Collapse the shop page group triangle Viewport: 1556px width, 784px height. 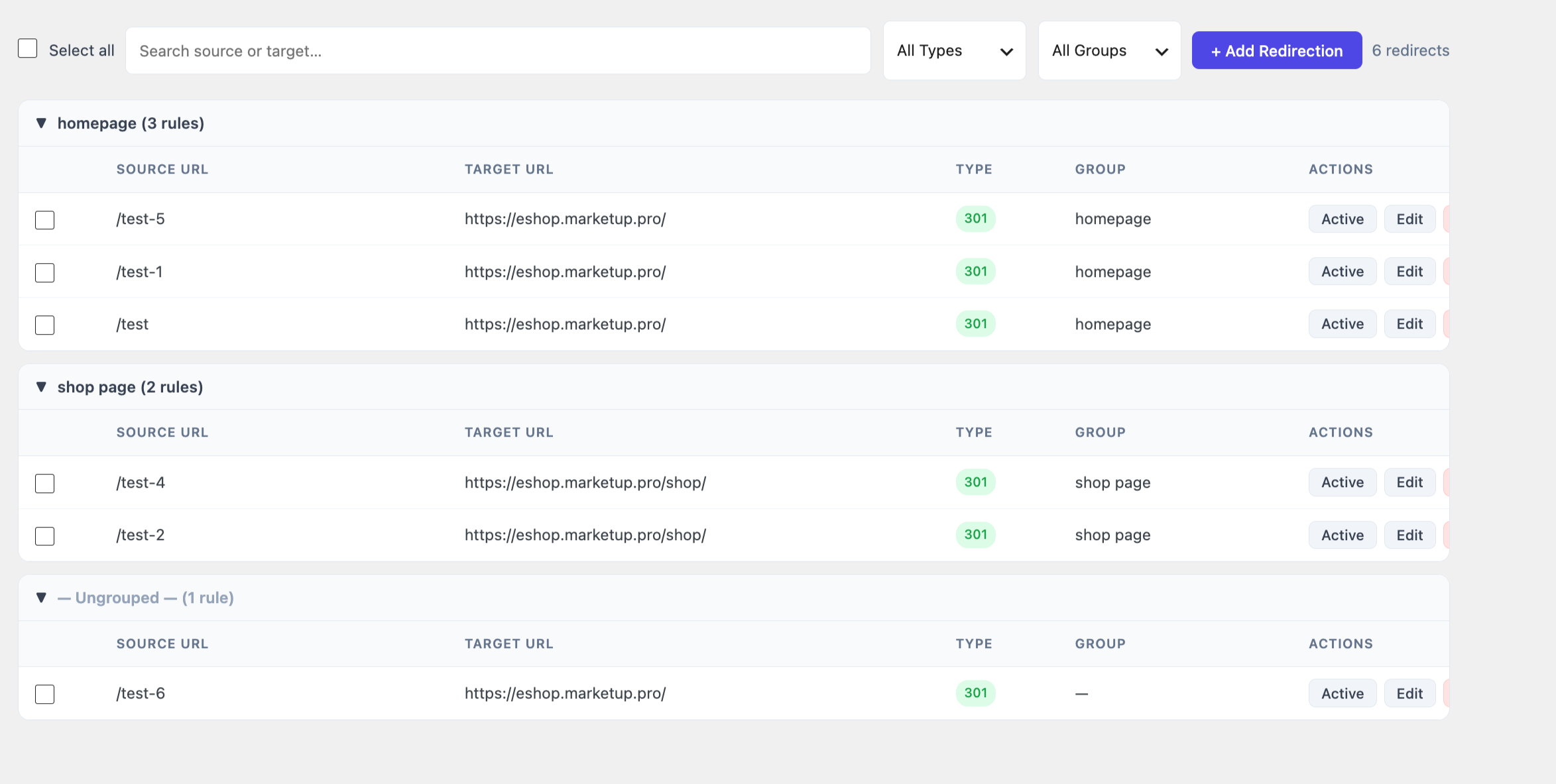click(x=41, y=387)
